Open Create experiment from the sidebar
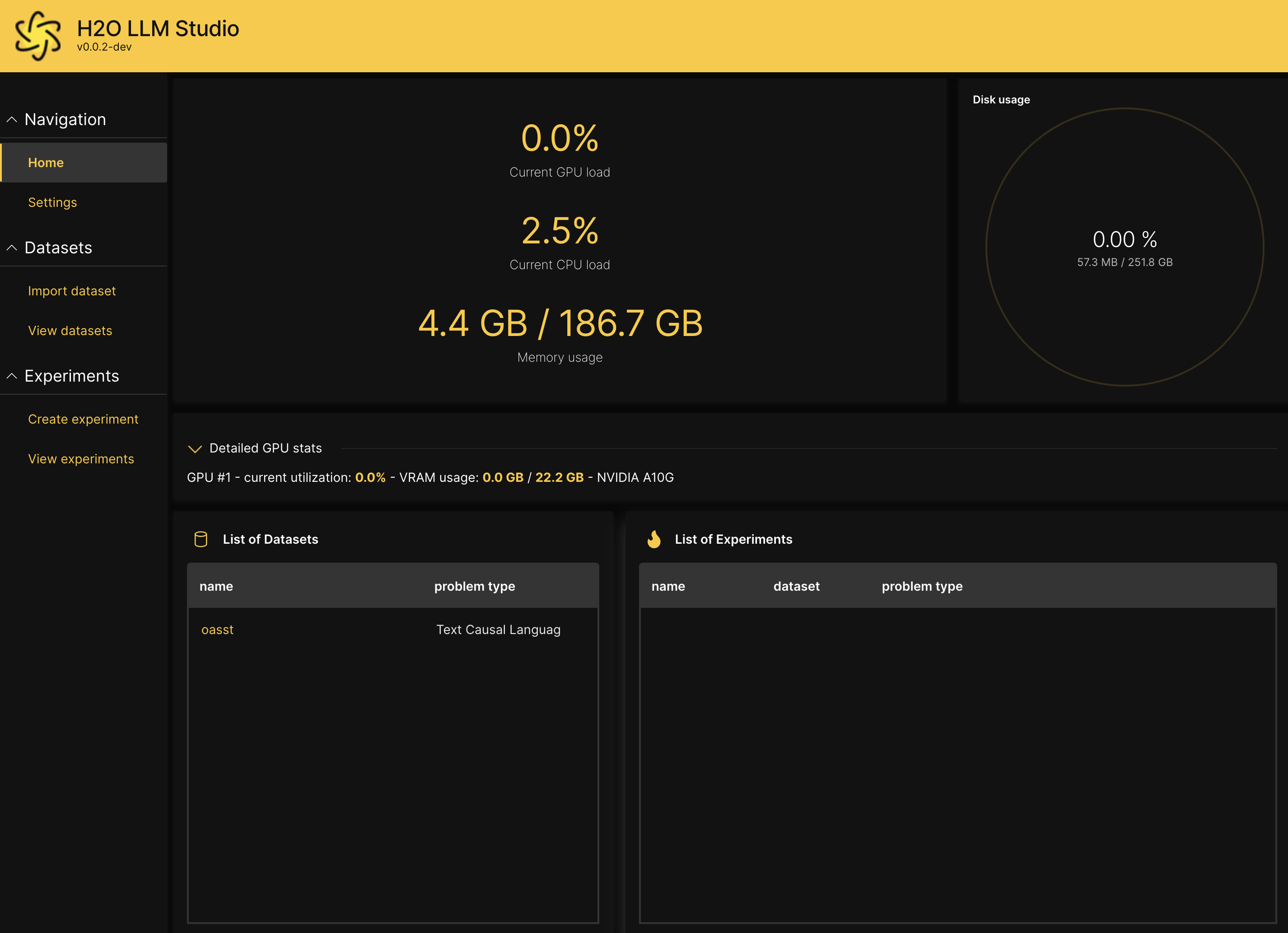Viewport: 1288px width, 933px height. (84, 419)
